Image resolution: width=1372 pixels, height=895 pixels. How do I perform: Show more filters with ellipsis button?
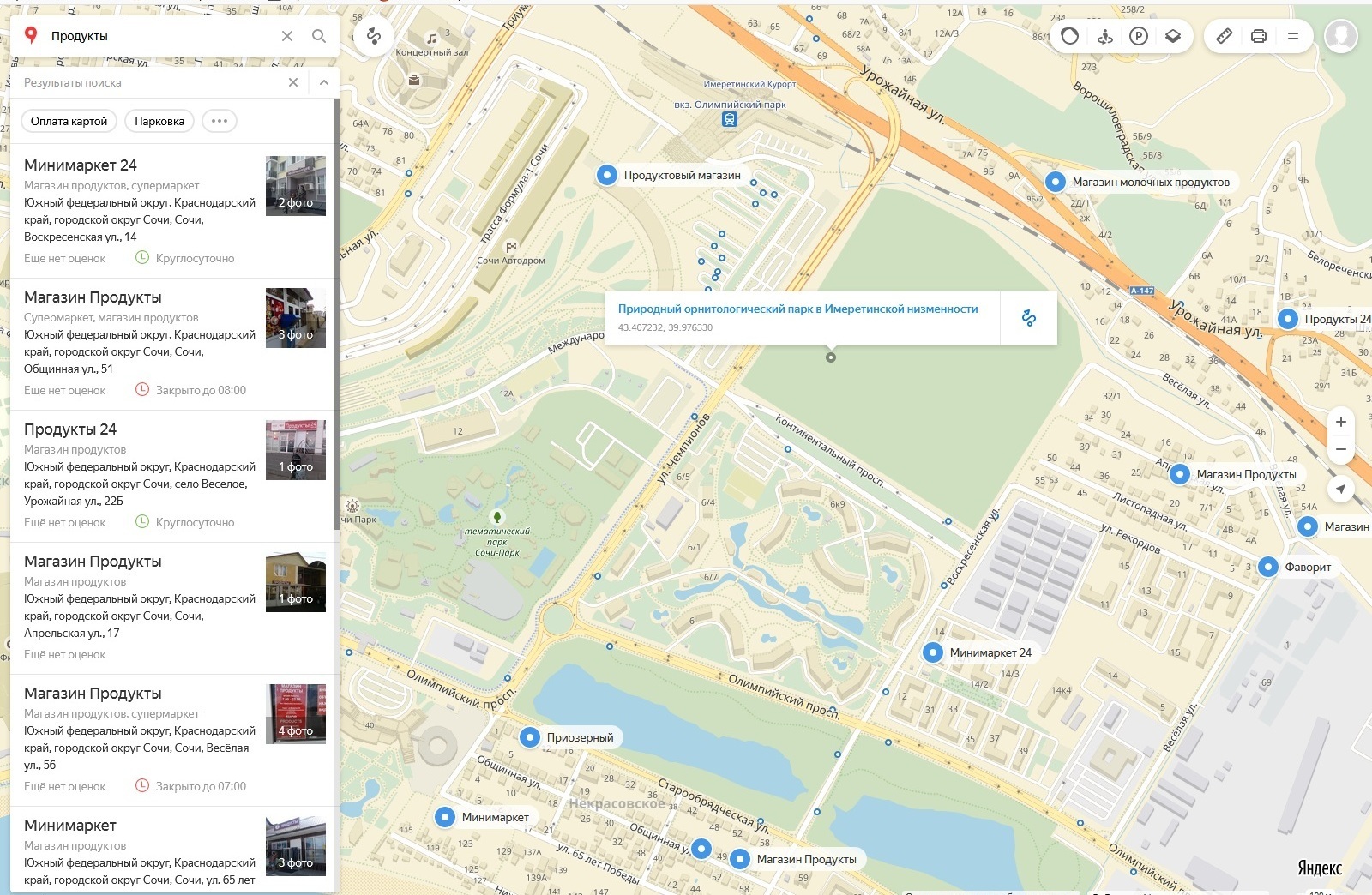tap(220, 121)
